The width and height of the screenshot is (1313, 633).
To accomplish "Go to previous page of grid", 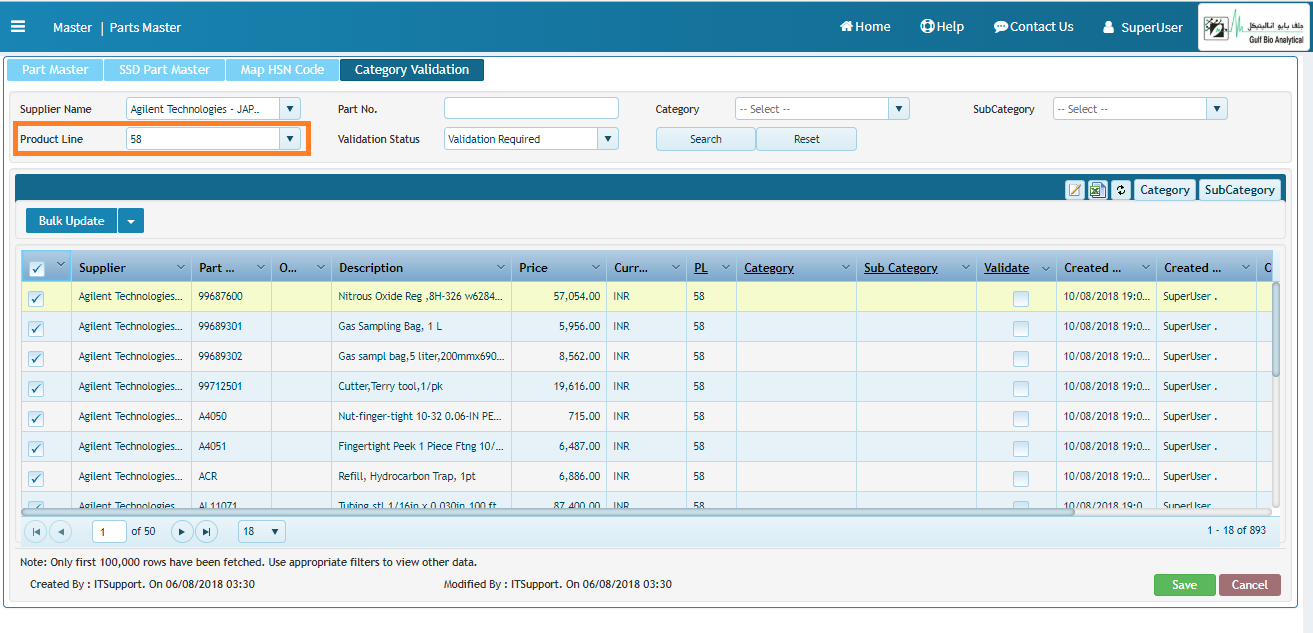I will (60, 531).
